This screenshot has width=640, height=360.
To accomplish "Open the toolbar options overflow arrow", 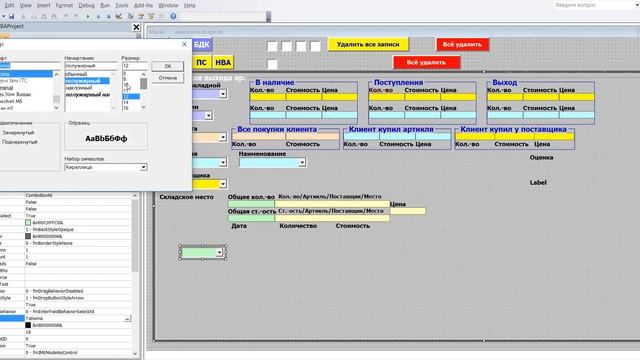I will coord(268,17).
